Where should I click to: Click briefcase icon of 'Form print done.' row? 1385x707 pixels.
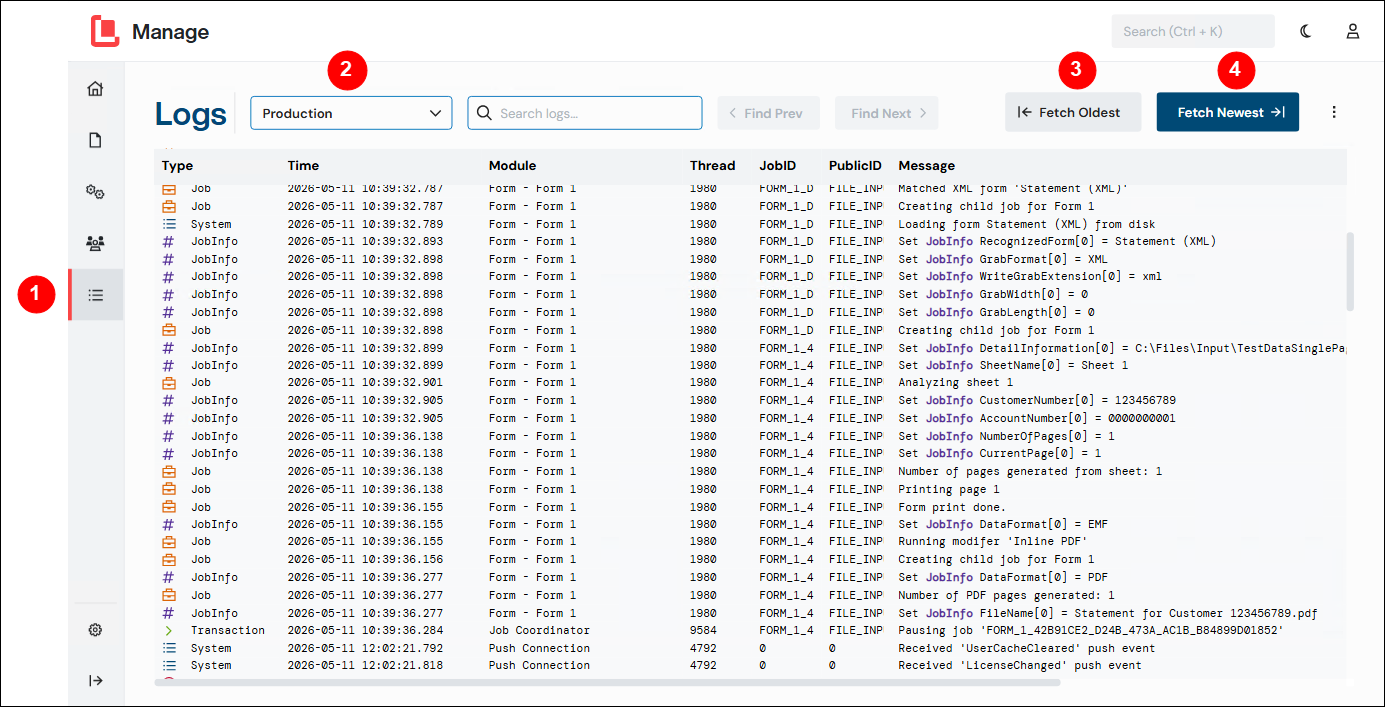[x=169, y=507]
